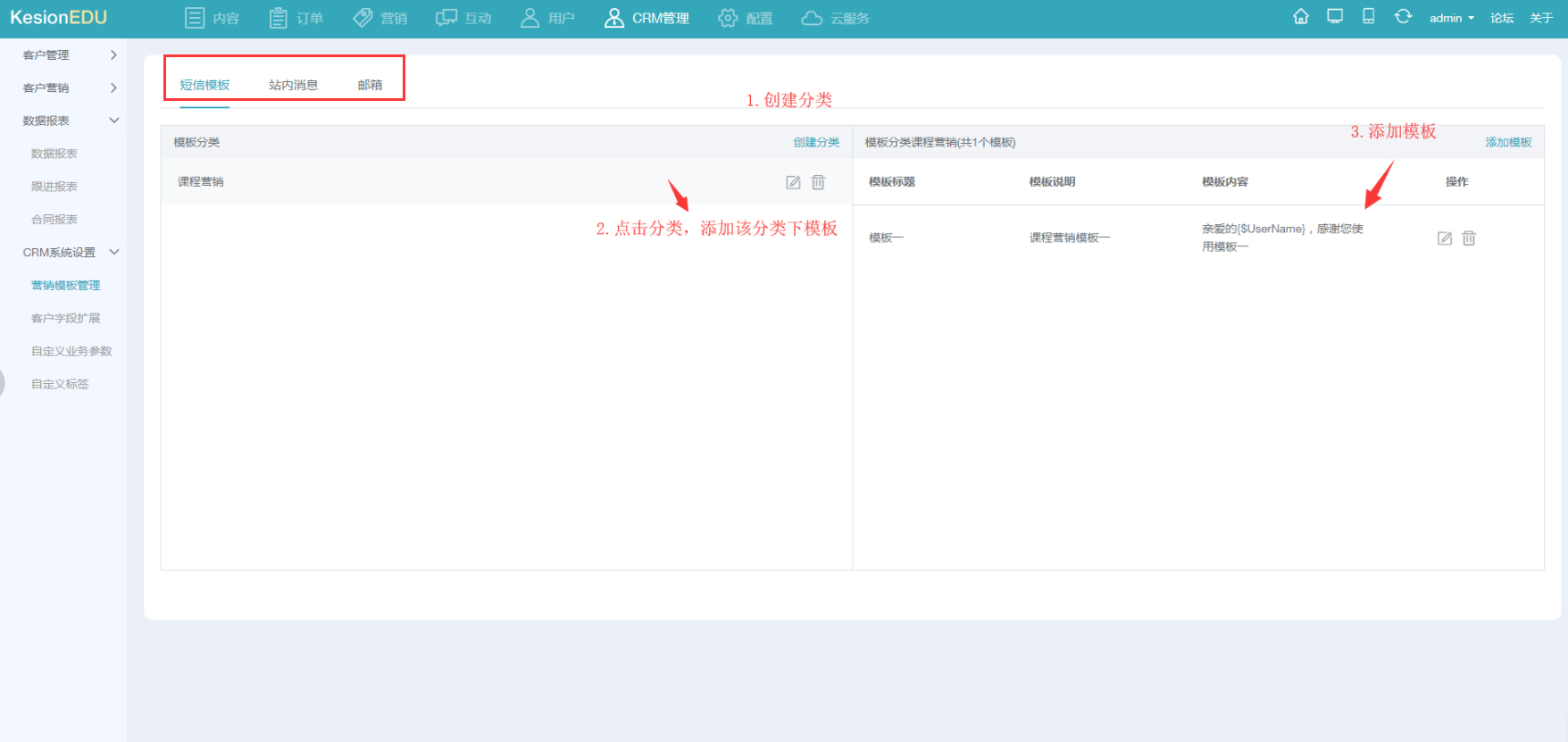Open the 配置 gear menu
Image resolution: width=1568 pixels, height=742 pixels.
pos(746,18)
